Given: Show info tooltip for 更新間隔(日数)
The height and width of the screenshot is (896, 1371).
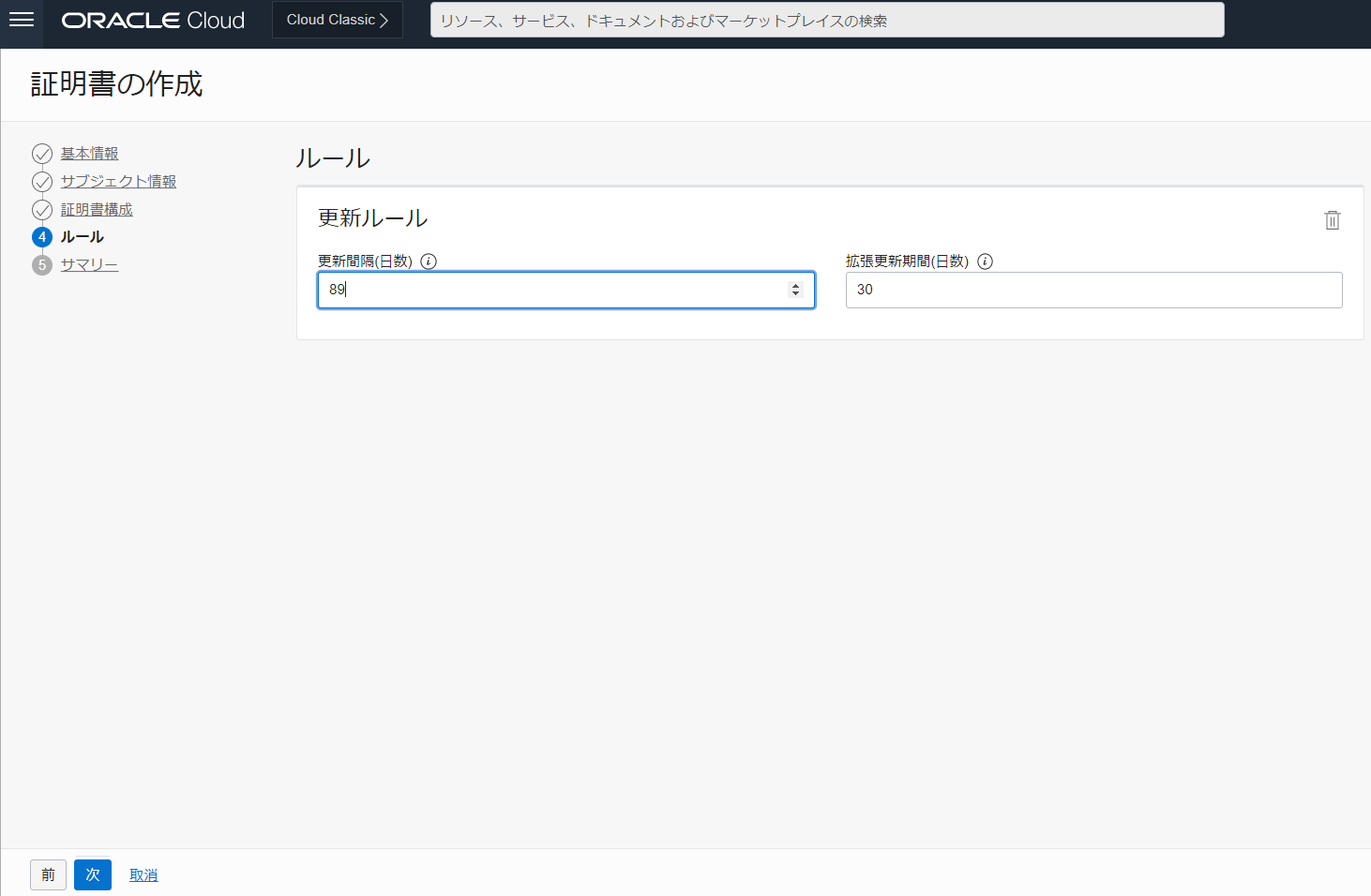Looking at the screenshot, I should [x=429, y=261].
